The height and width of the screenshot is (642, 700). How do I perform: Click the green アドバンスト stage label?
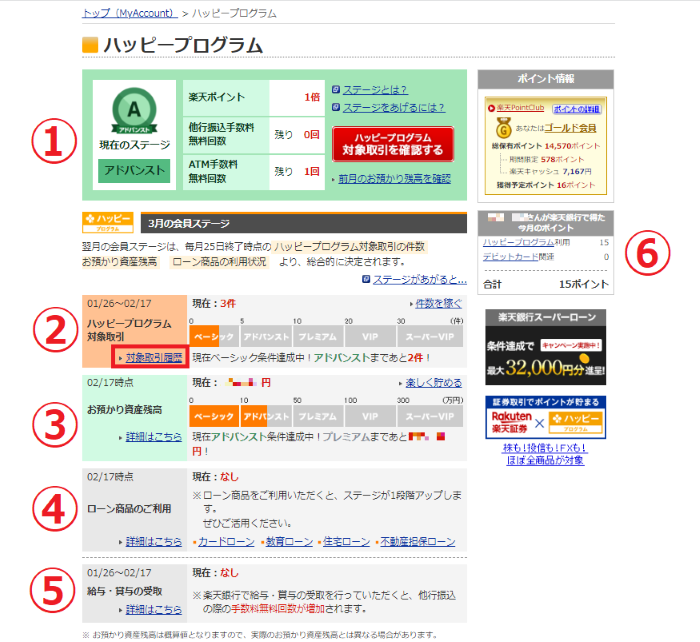coord(134,171)
